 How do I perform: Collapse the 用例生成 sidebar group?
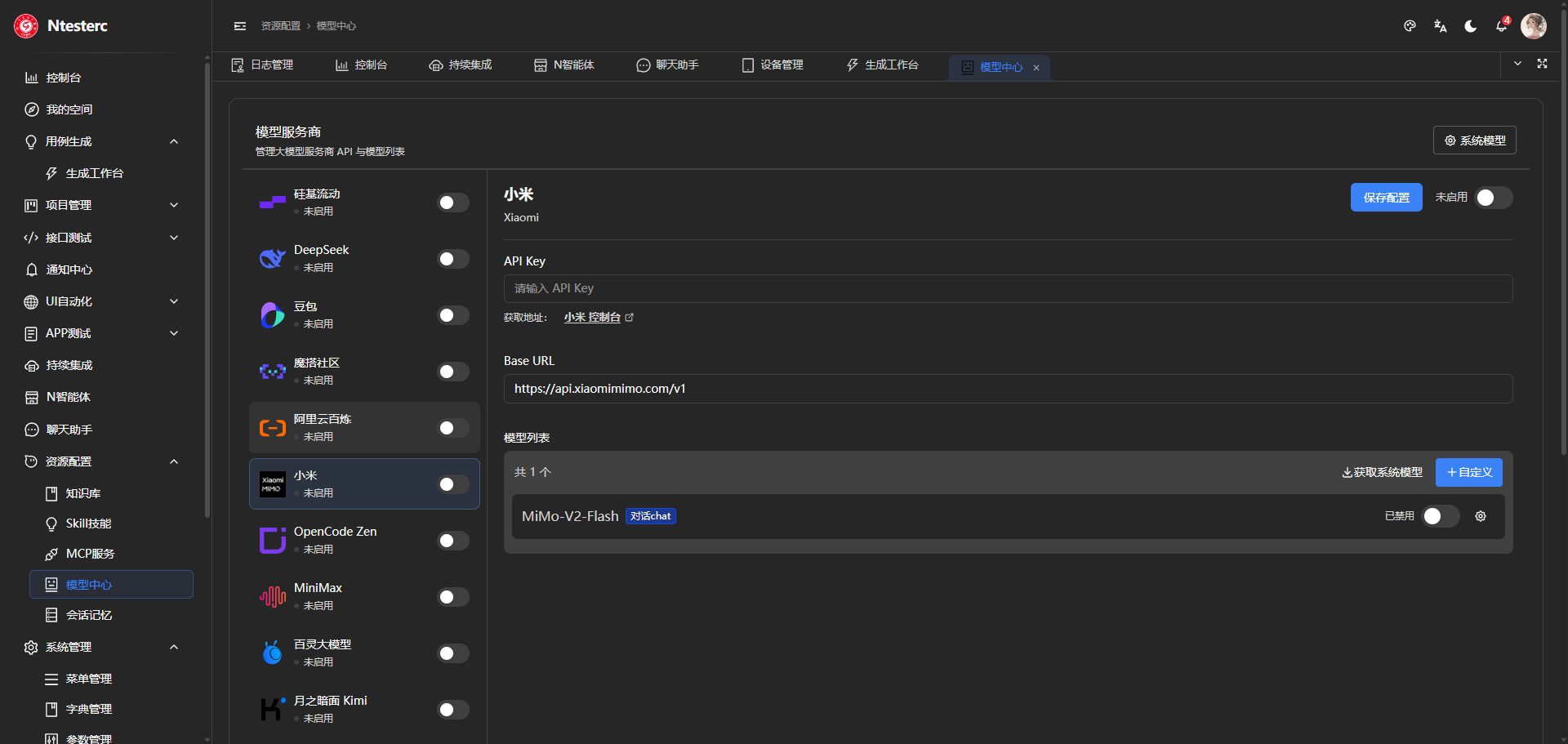[174, 141]
